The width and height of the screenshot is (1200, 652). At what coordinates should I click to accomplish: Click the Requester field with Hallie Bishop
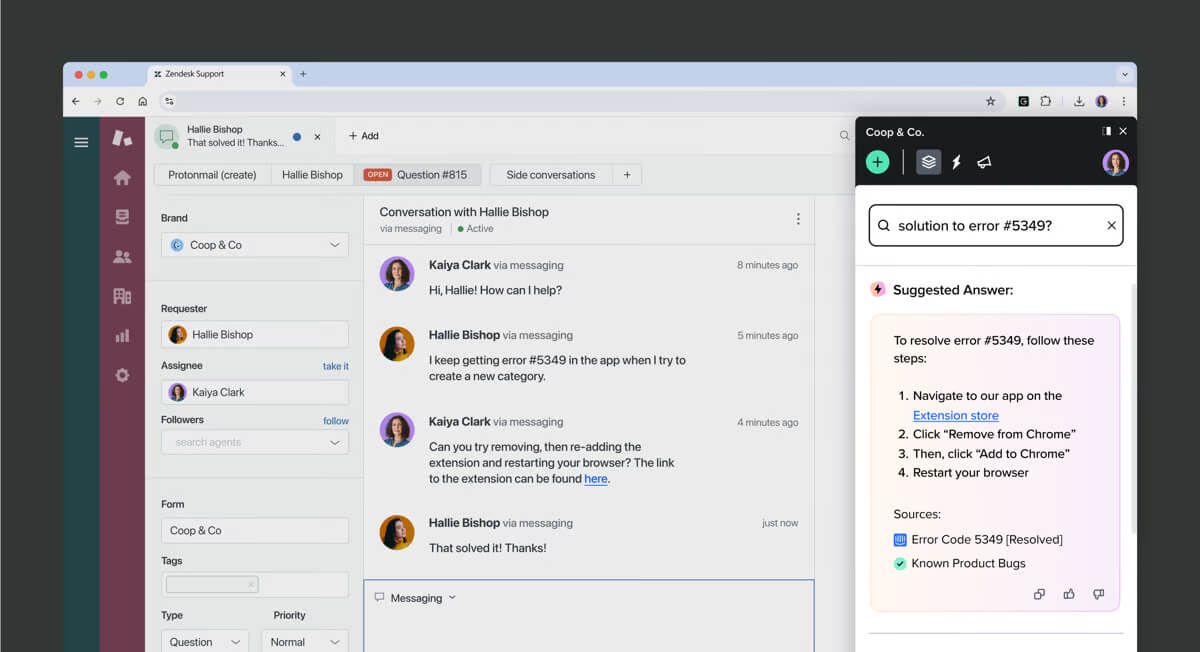(x=255, y=335)
